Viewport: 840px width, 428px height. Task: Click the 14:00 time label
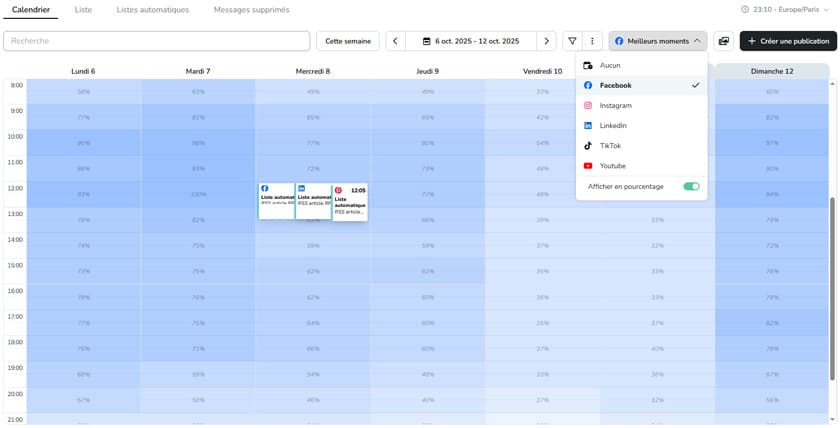[x=16, y=239]
